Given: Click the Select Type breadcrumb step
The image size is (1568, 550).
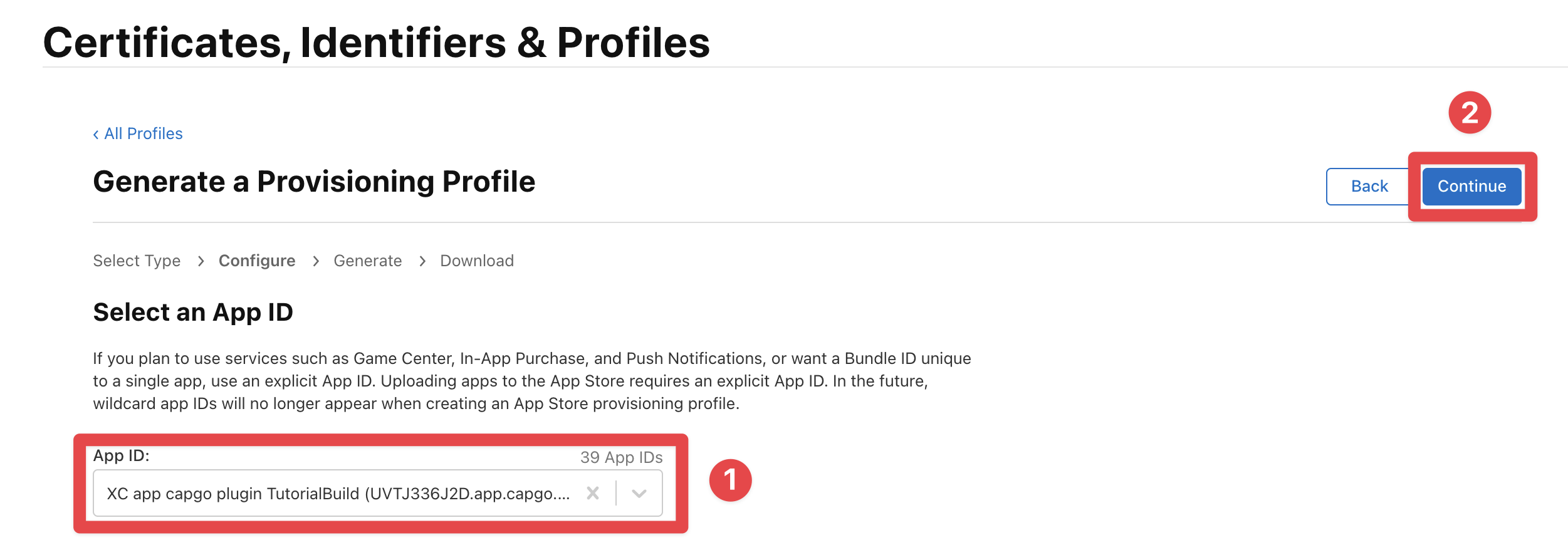Looking at the screenshot, I should pyautogui.click(x=137, y=261).
